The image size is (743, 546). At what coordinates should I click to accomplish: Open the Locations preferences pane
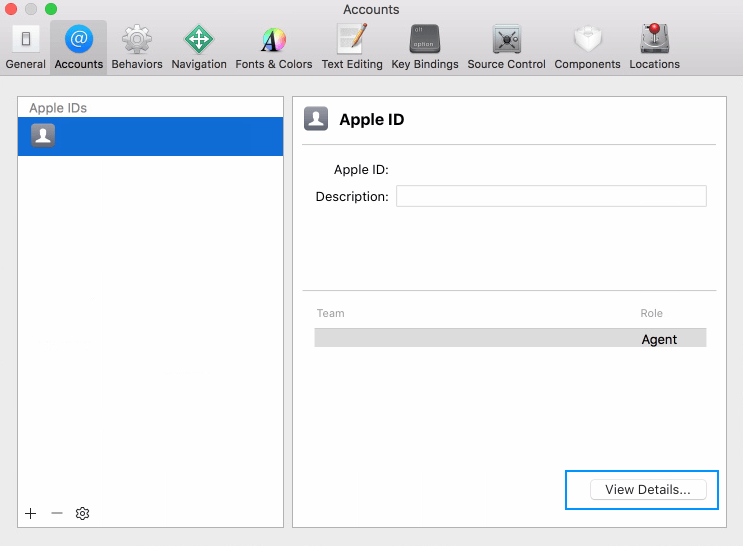point(654,47)
